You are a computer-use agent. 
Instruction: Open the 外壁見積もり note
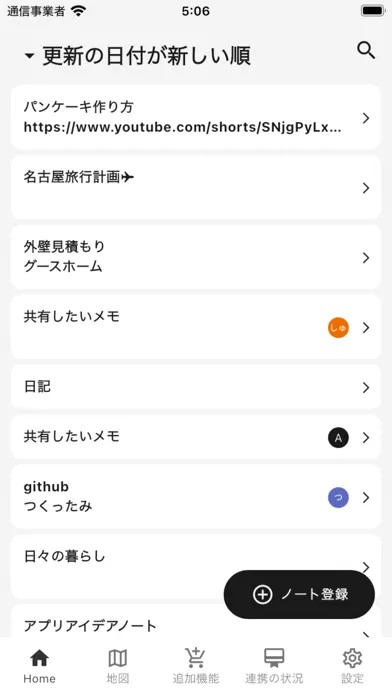pyautogui.click(x=196, y=257)
